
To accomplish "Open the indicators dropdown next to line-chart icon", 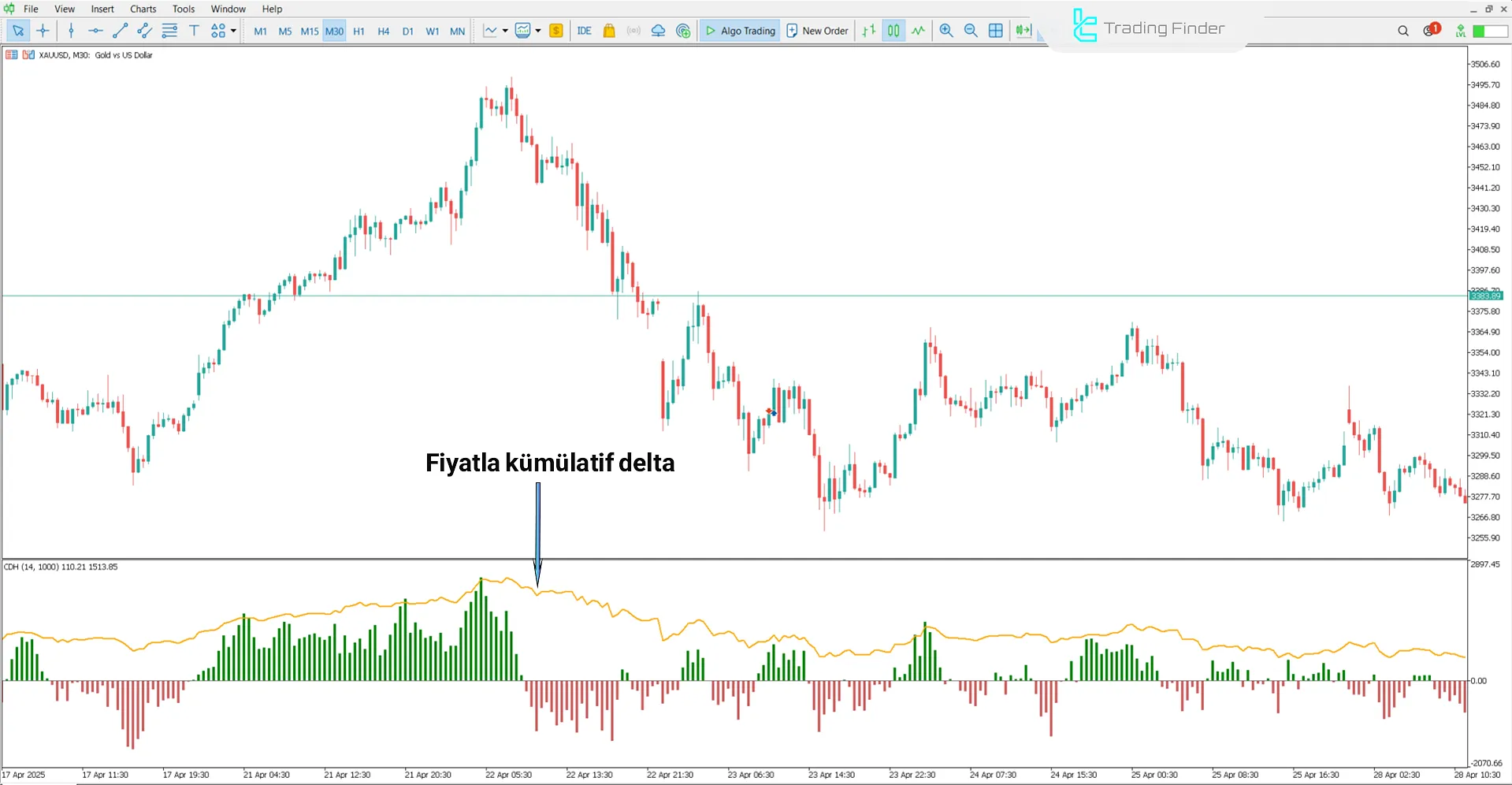I will [x=507, y=31].
